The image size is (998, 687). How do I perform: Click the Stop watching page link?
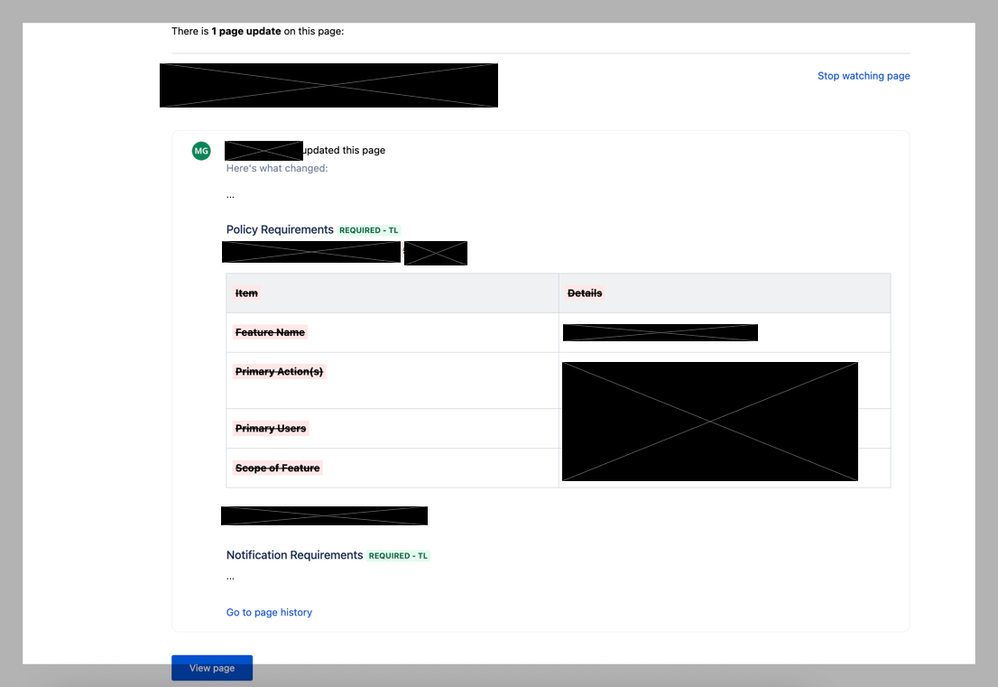coord(863,76)
